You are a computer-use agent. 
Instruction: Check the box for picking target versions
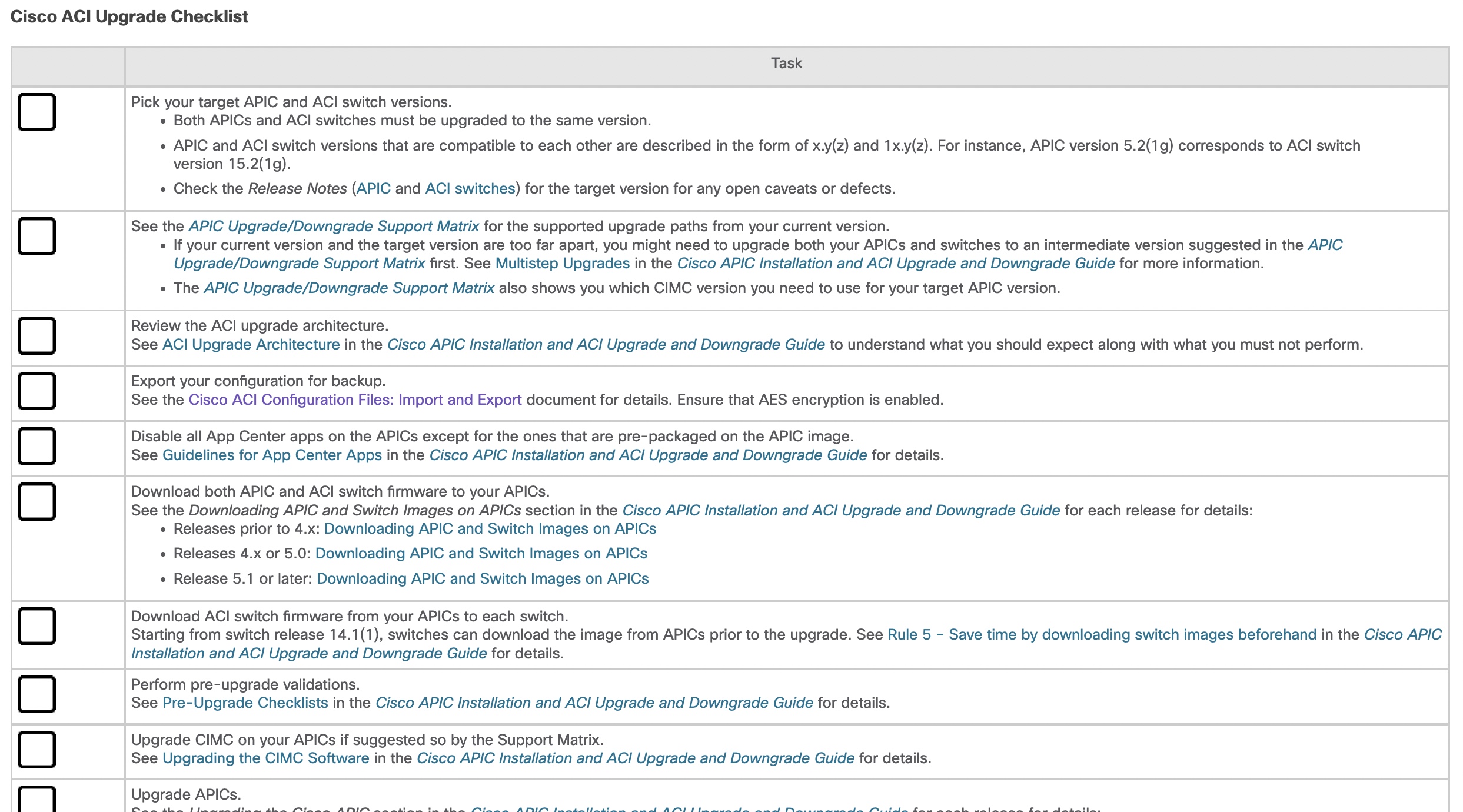(36, 112)
